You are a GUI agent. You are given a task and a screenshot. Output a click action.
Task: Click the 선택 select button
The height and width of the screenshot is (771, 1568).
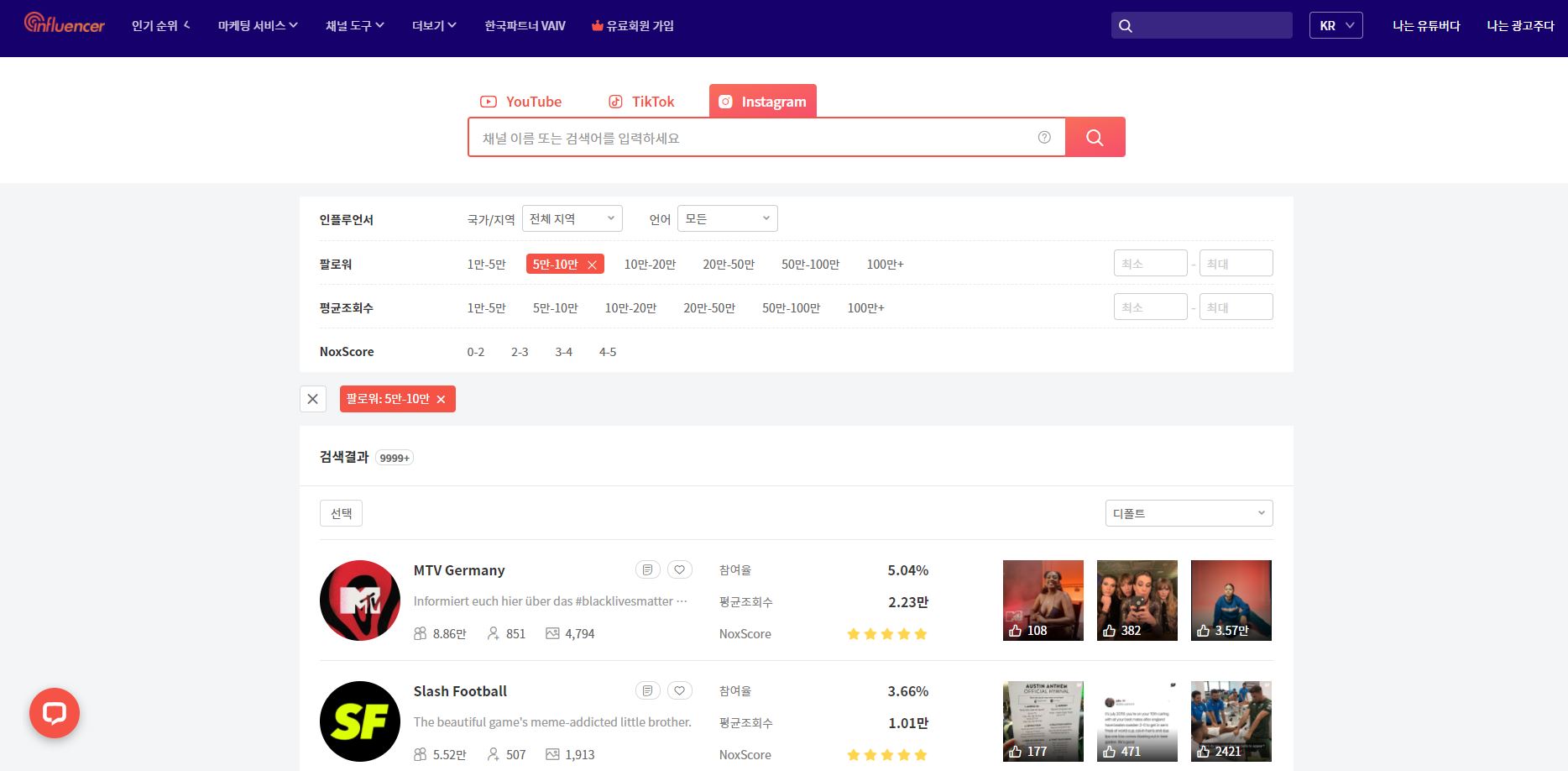[341, 513]
